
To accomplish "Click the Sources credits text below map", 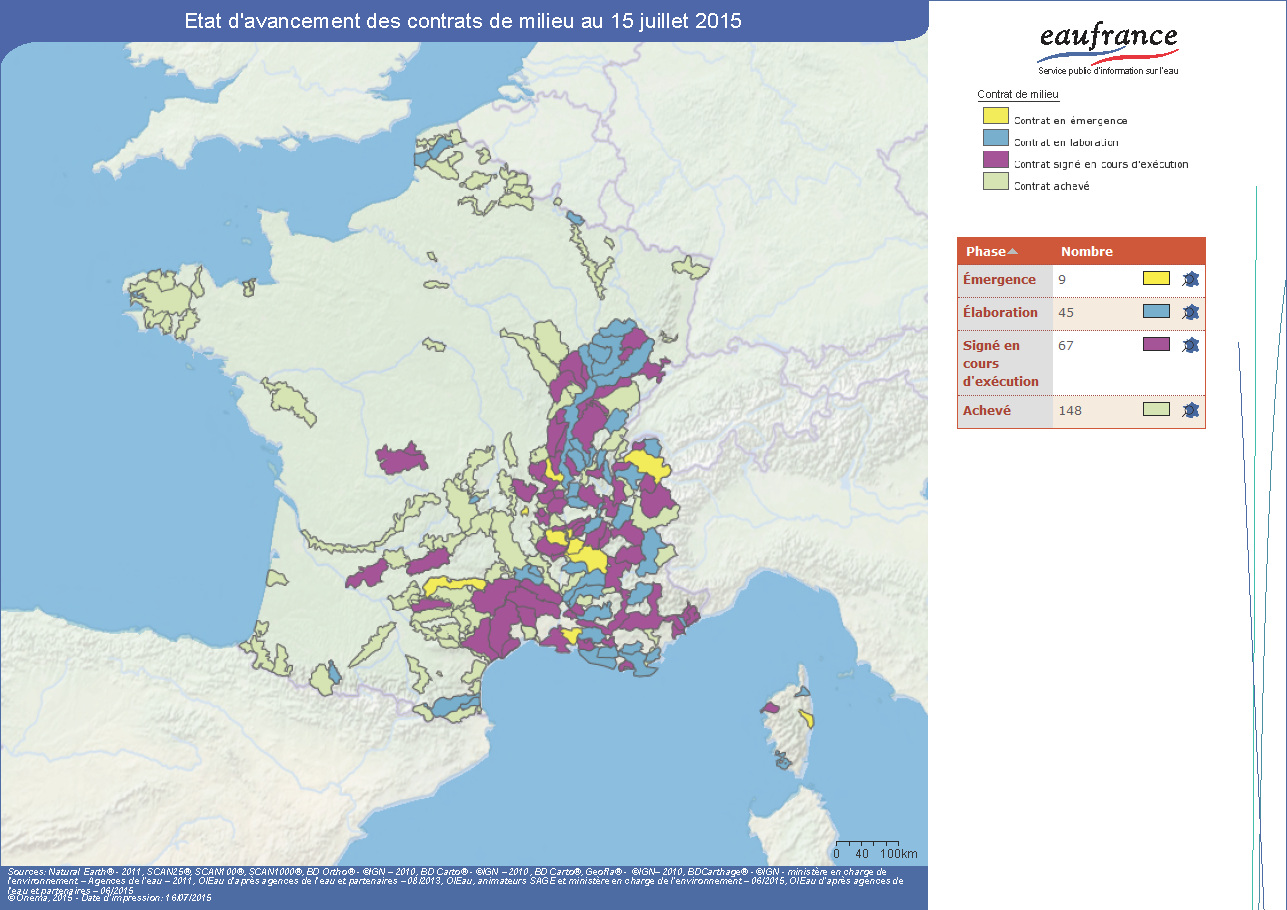I will pos(455,884).
